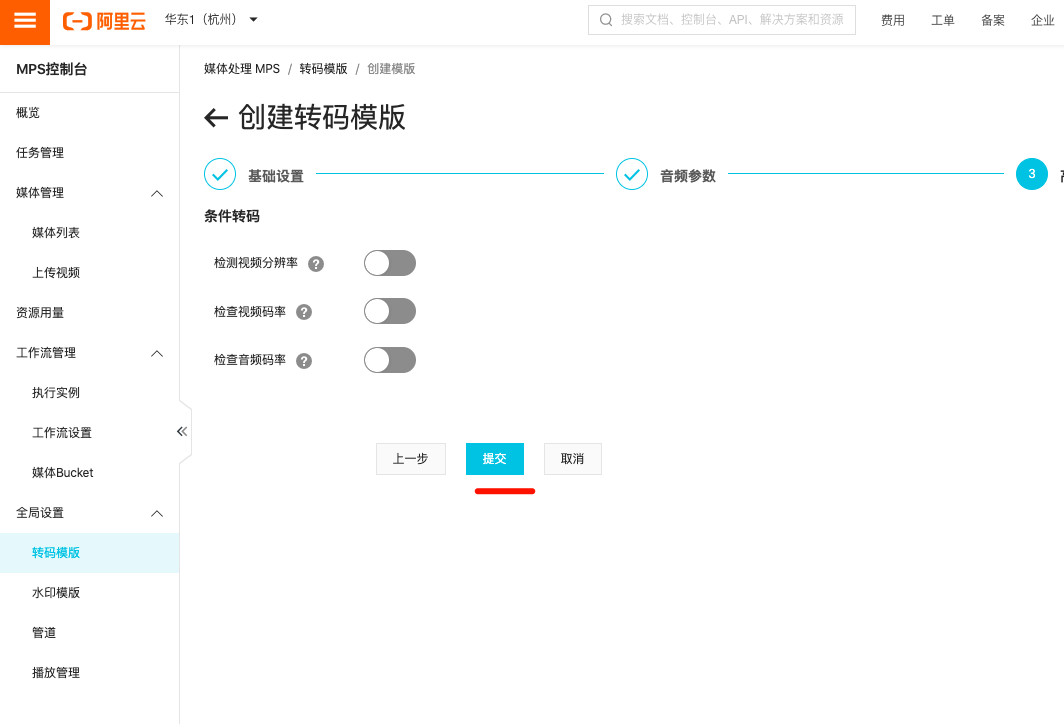Click the Alibaba Cloud logo
1064x724 pixels.
(104, 21)
